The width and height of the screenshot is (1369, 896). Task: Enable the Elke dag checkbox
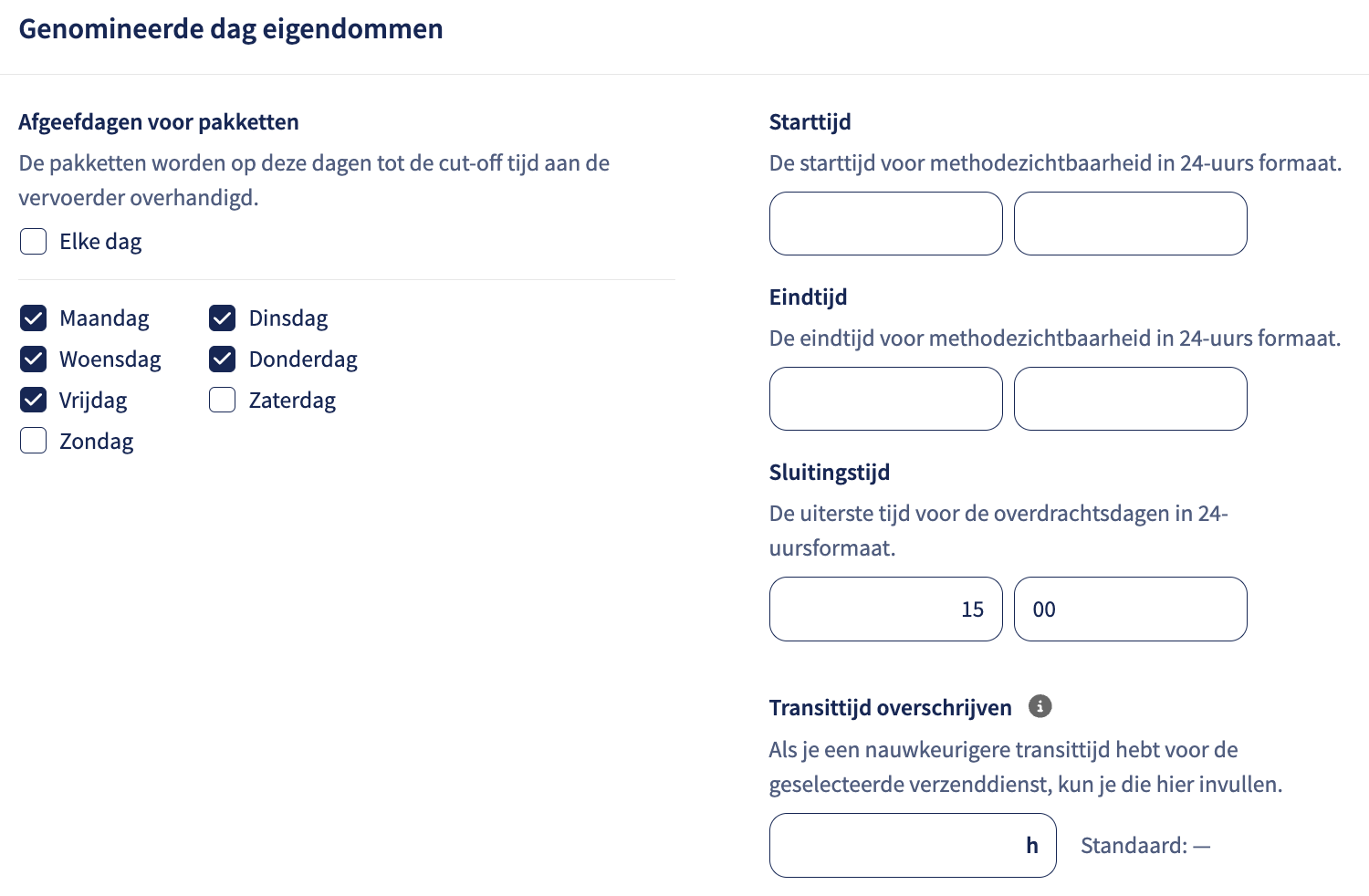[x=34, y=242]
